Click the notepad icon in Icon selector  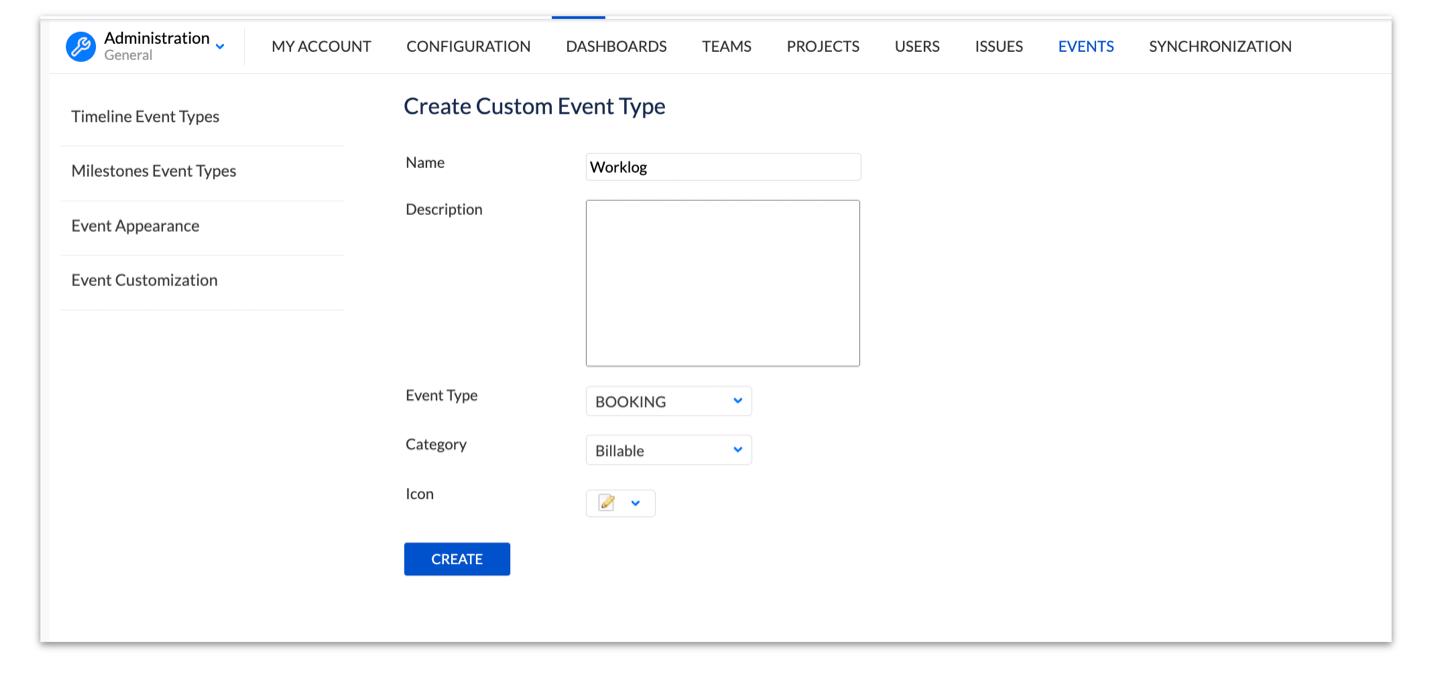click(x=606, y=503)
